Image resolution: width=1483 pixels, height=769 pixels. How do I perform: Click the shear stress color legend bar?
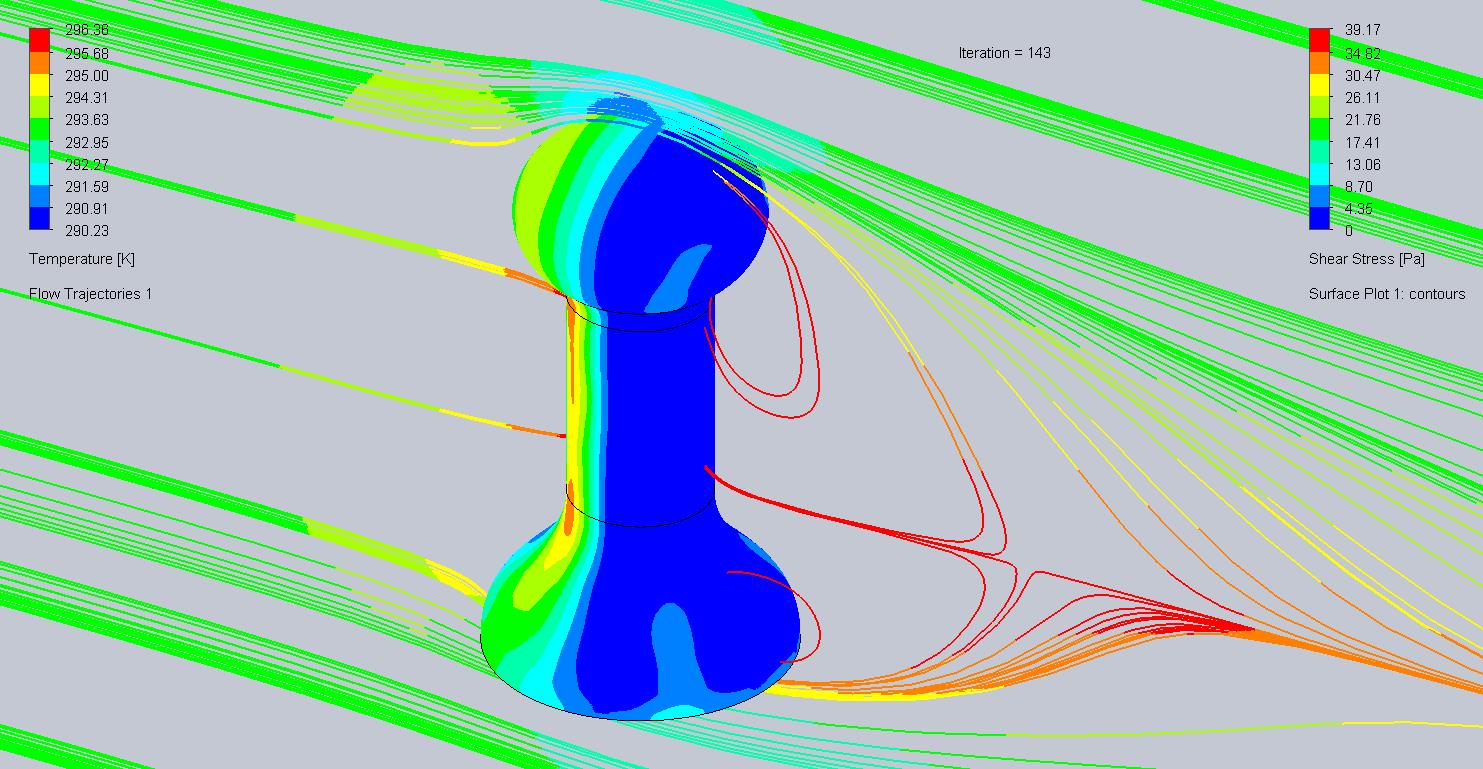coord(1319,130)
